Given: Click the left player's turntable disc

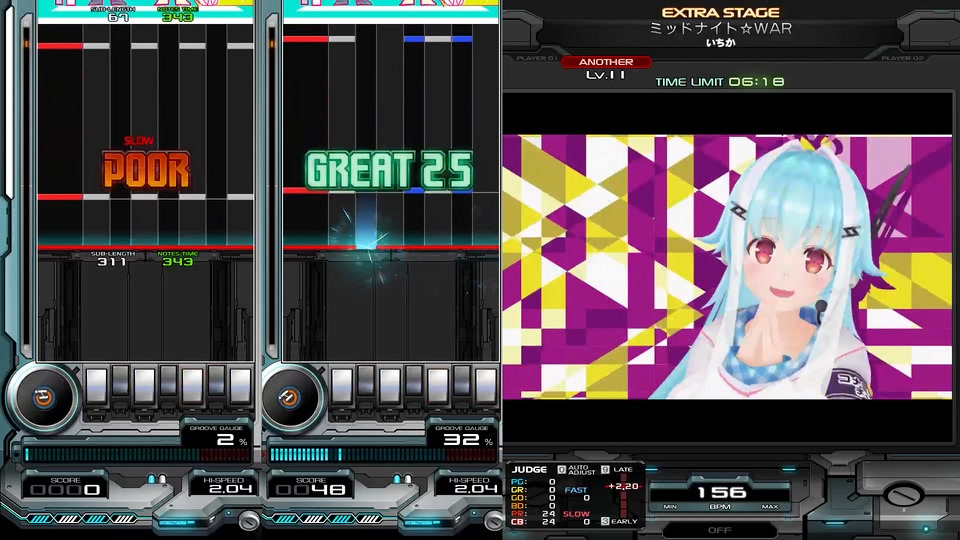Looking at the screenshot, I should coord(43,398).
